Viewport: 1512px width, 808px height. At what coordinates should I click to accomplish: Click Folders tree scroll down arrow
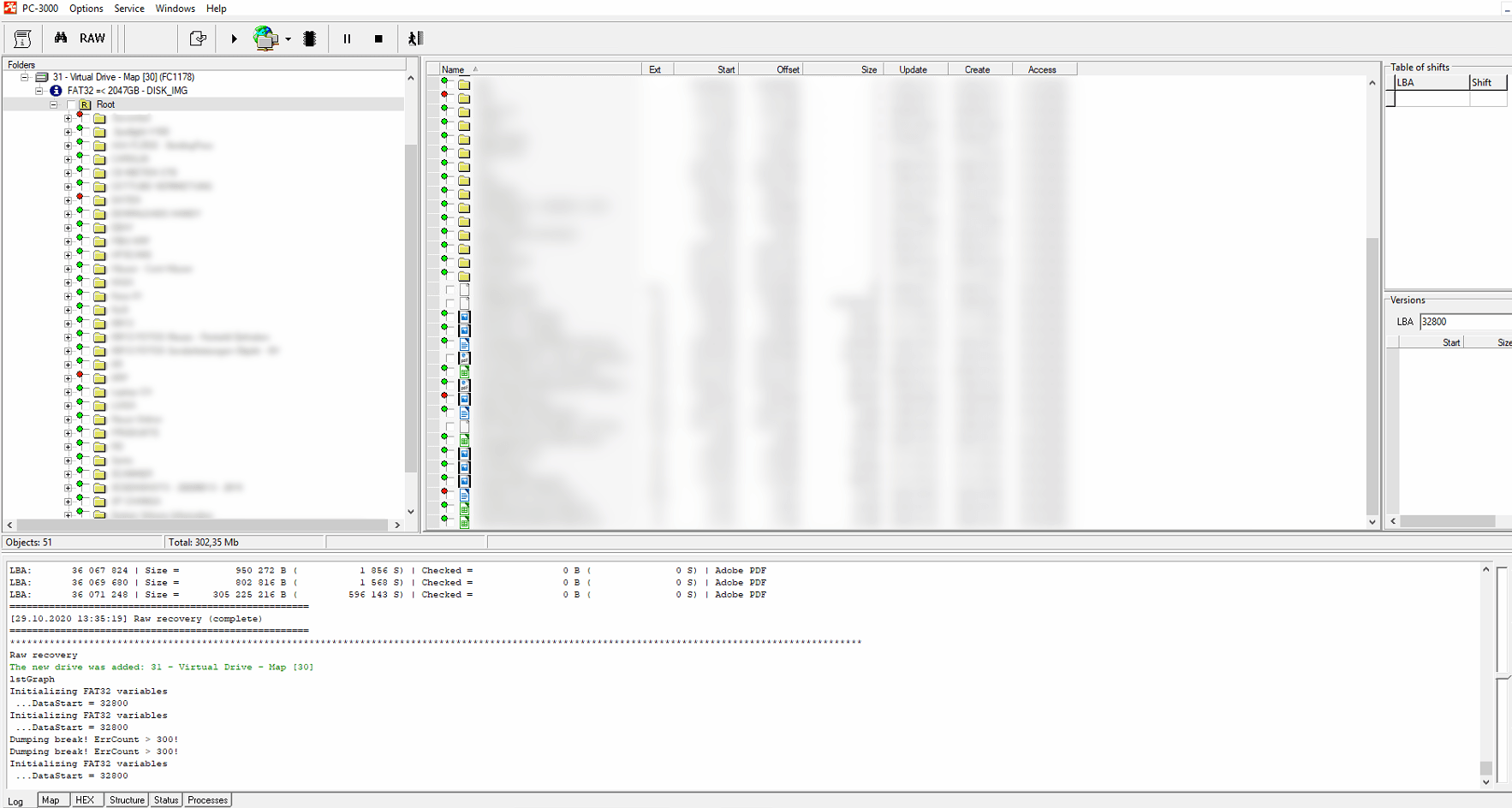coord(411,512)
